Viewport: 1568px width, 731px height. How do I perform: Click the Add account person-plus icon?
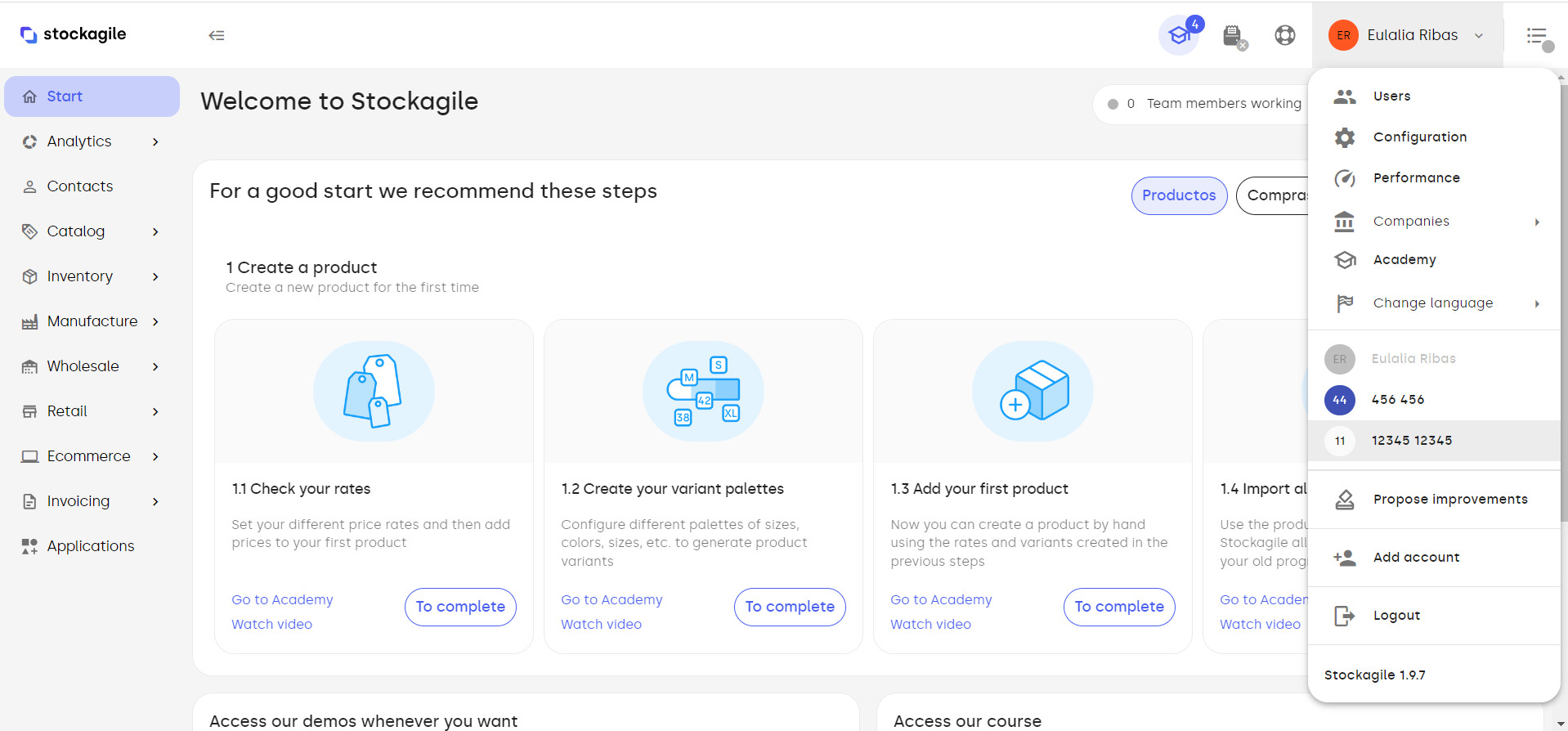tap(1345, 558)
